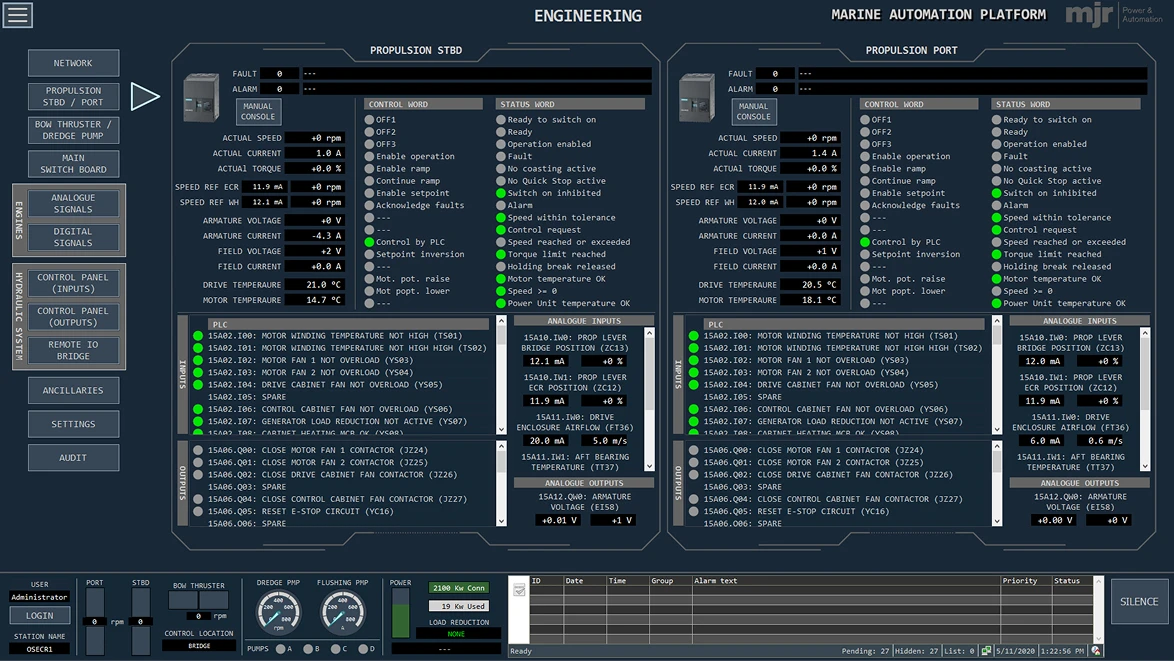Click the green POWER level bar

[401, 614]
